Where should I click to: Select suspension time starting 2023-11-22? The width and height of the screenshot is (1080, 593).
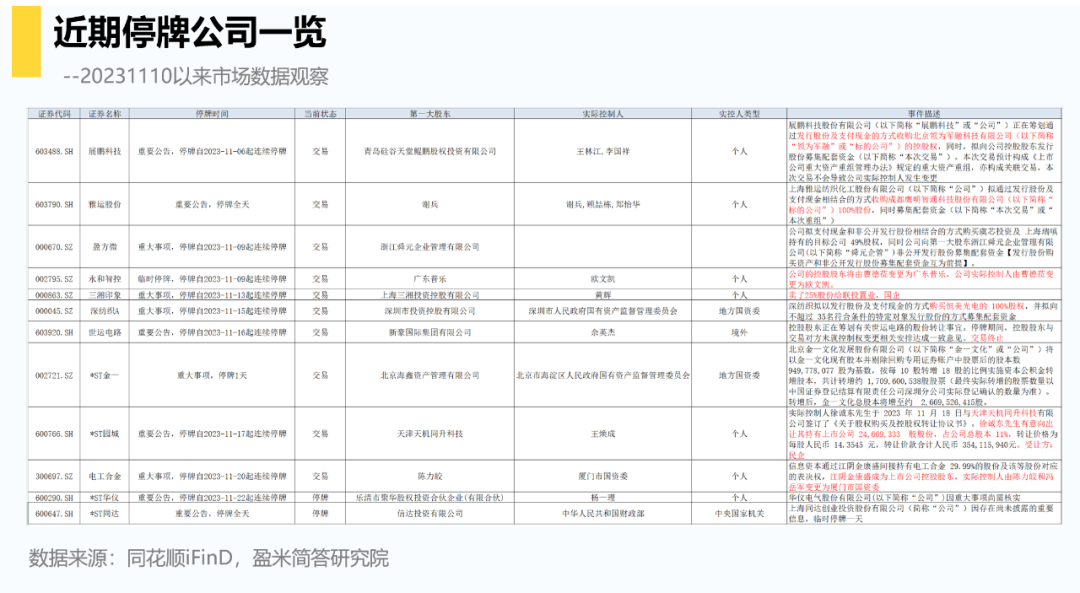pyautogui.click(x=211, y=497)
